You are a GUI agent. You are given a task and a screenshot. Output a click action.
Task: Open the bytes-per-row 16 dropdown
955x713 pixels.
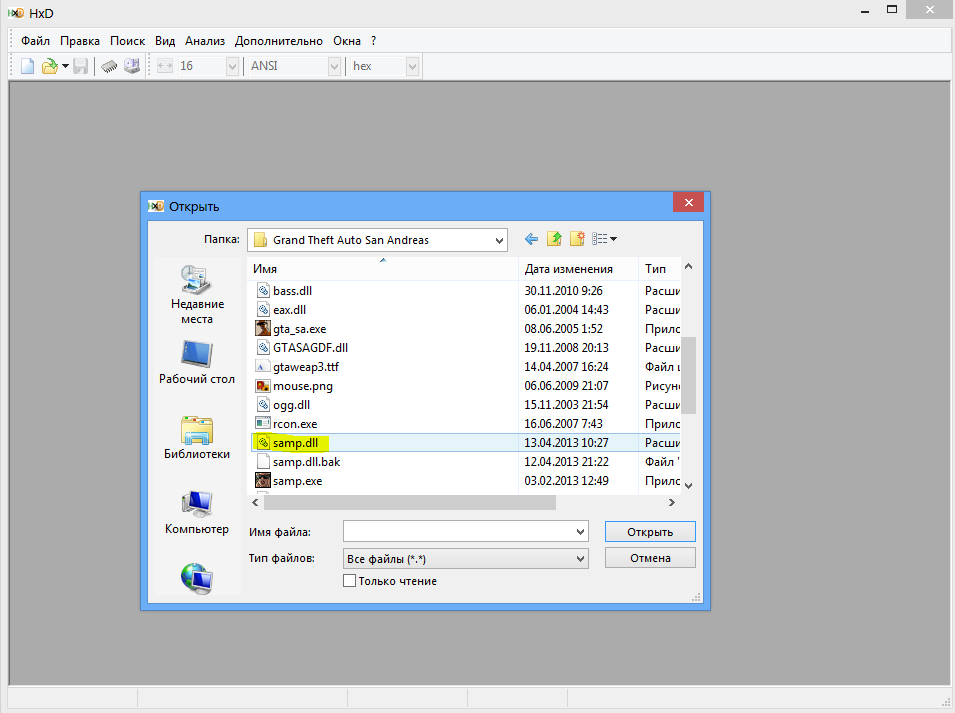coord(232,66)
